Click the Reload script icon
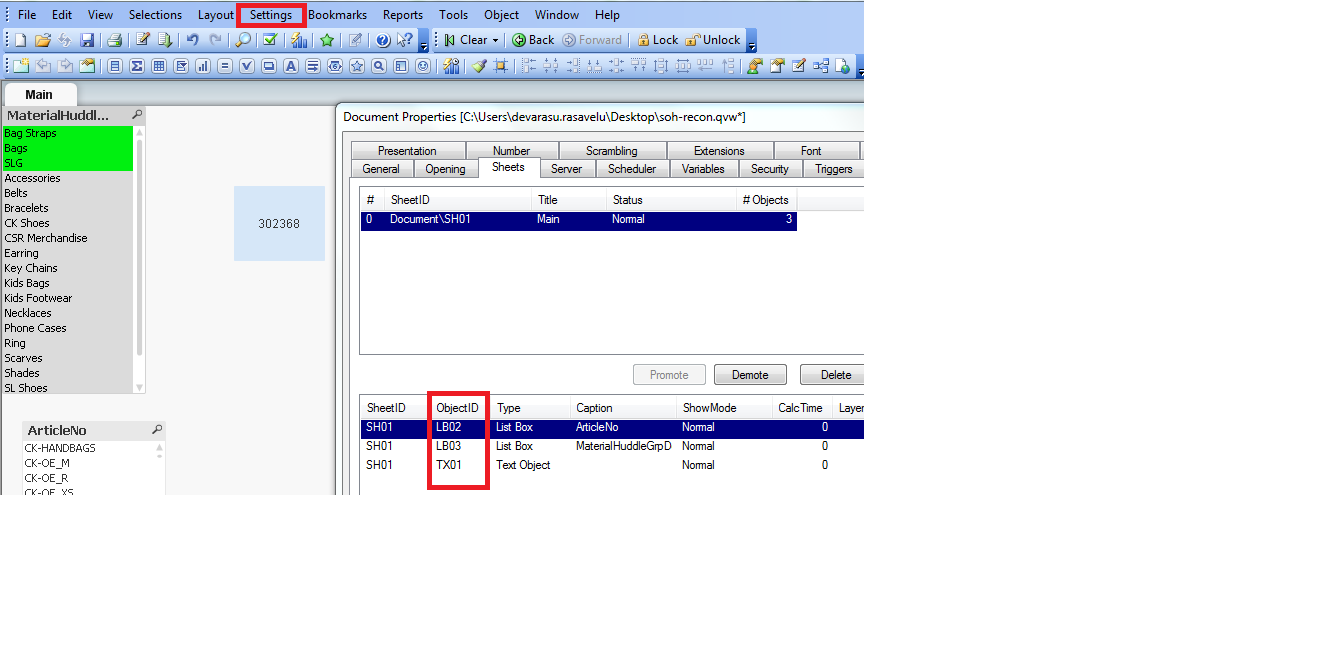1318x650 pixels. [x=165, y=40]
